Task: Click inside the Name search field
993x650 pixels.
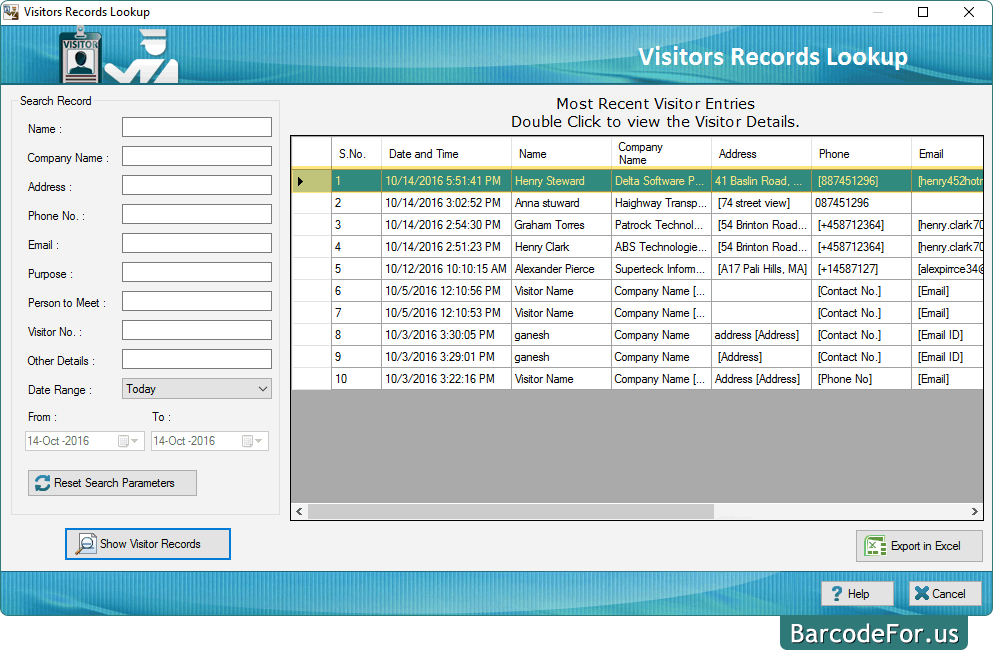Action: (x=196, y=127)
